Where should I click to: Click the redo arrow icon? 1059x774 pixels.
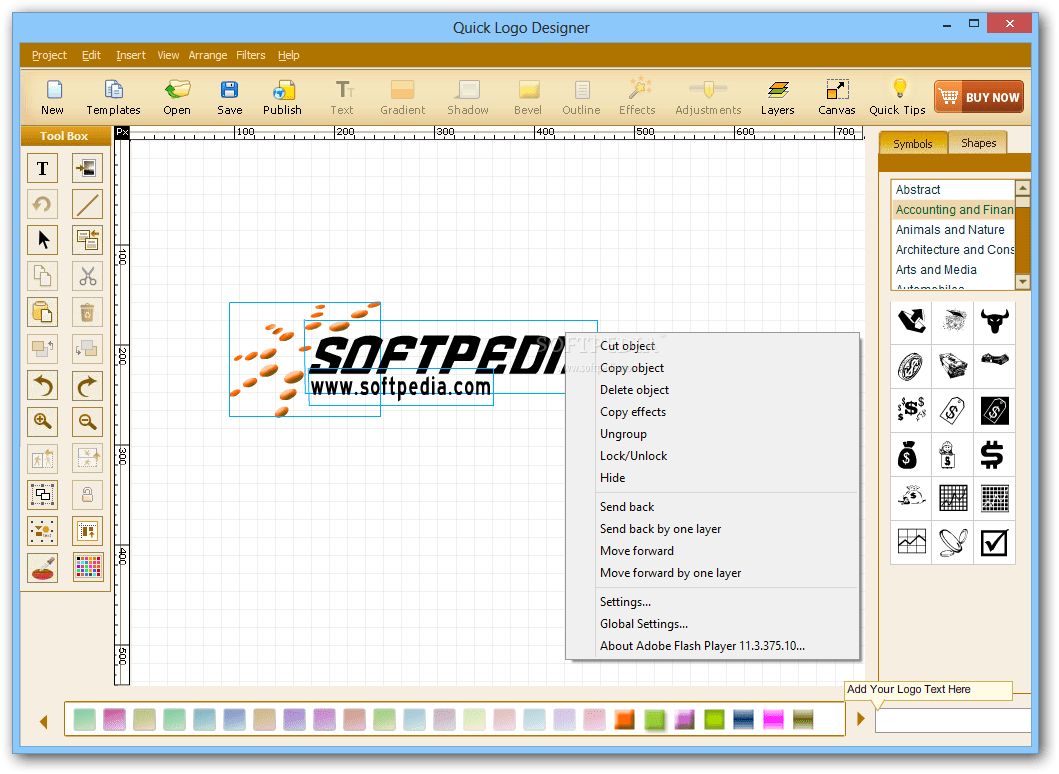click(88, 385)
